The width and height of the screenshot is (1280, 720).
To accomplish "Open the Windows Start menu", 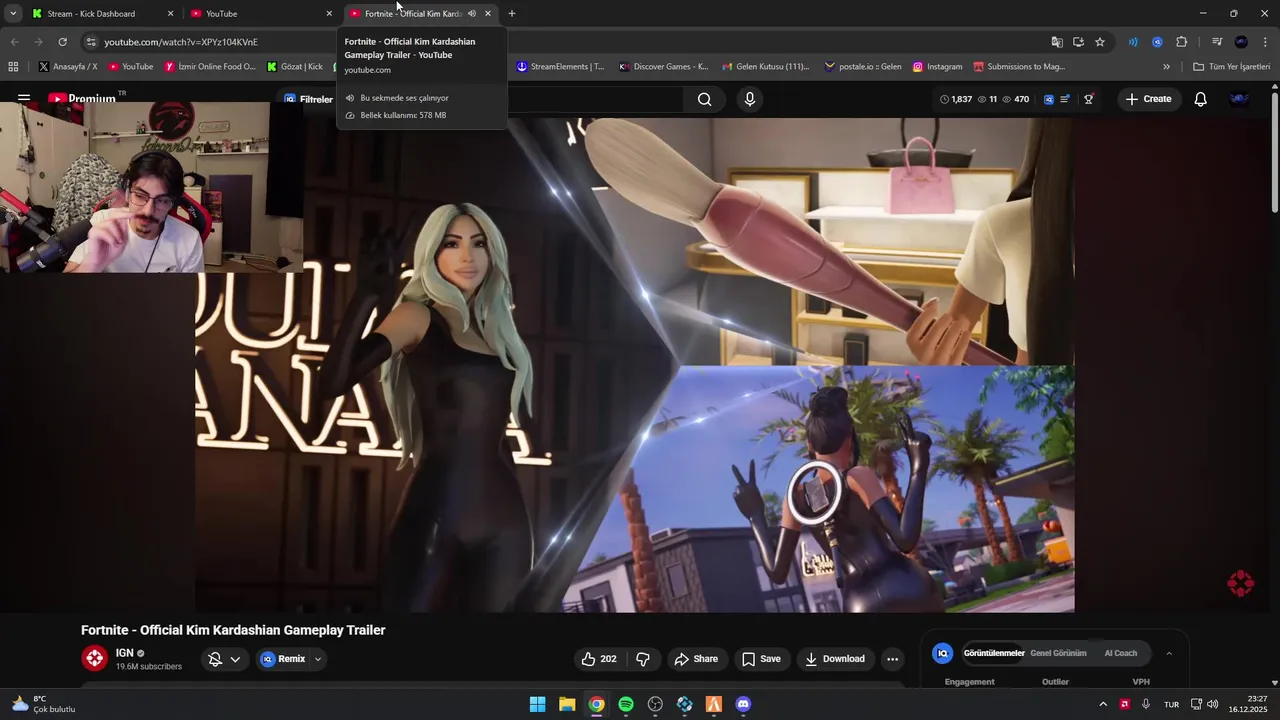I will point(537,704).
